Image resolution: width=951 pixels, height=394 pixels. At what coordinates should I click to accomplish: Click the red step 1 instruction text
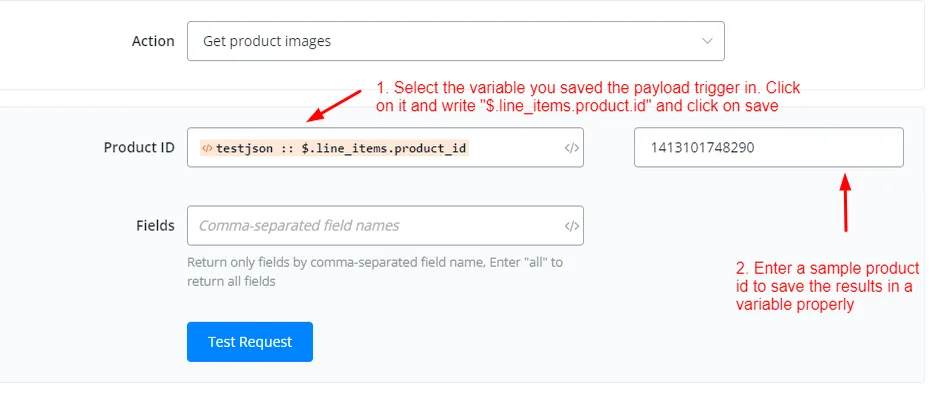point(588,97)
